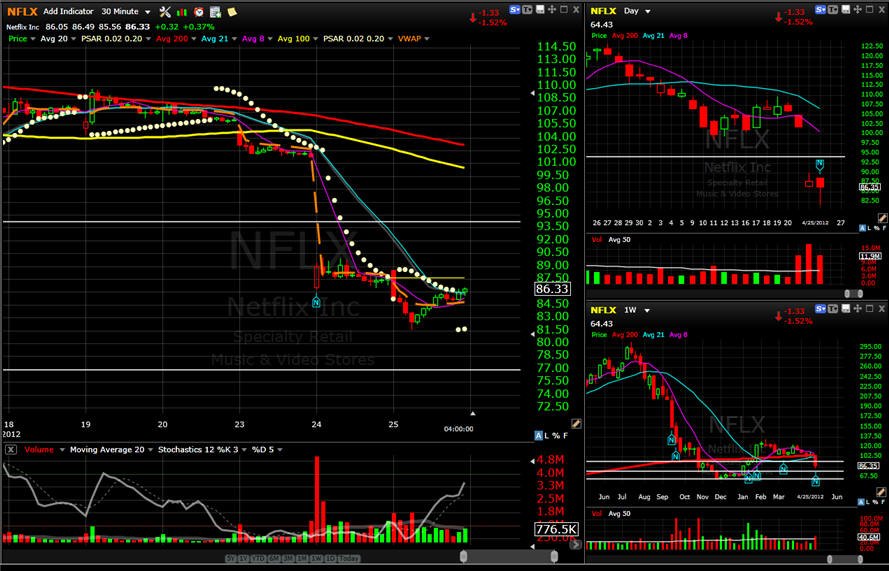Open the Avg 200 indicator menu

point(171,39)
